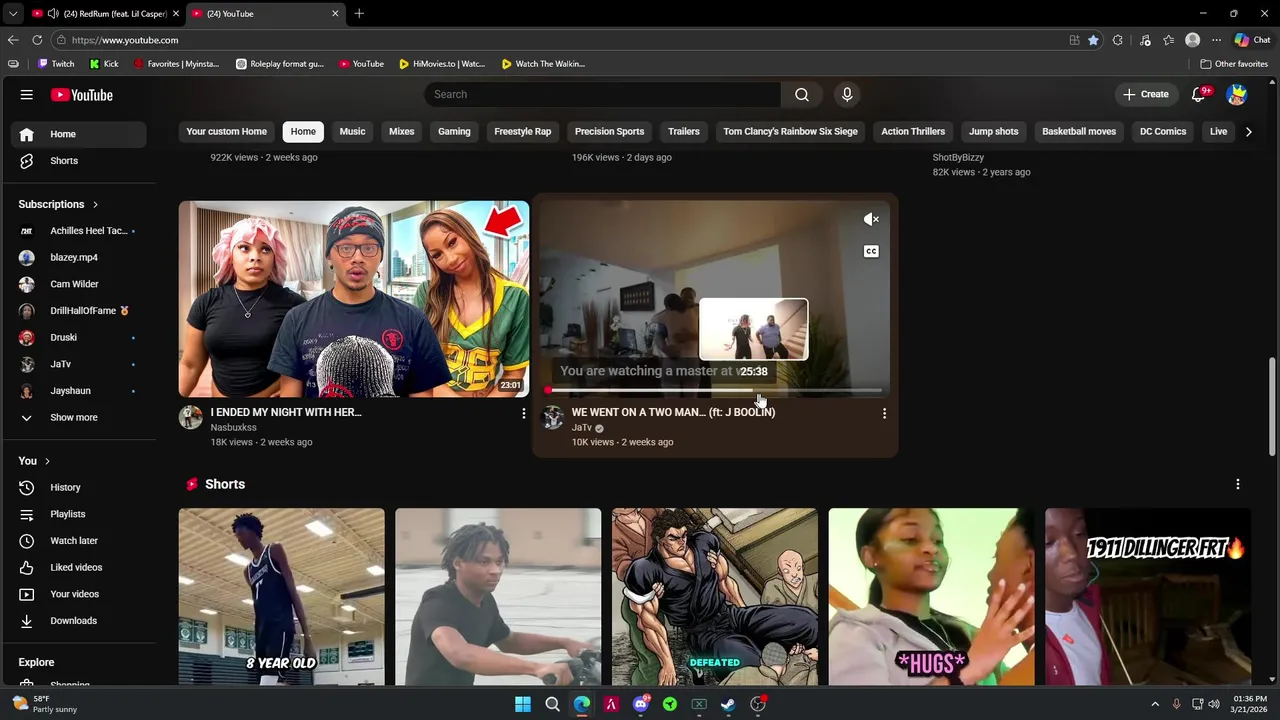Open Playlists in the sidebar
Viewport: 1280px width, 720px height.
point(80,514)
